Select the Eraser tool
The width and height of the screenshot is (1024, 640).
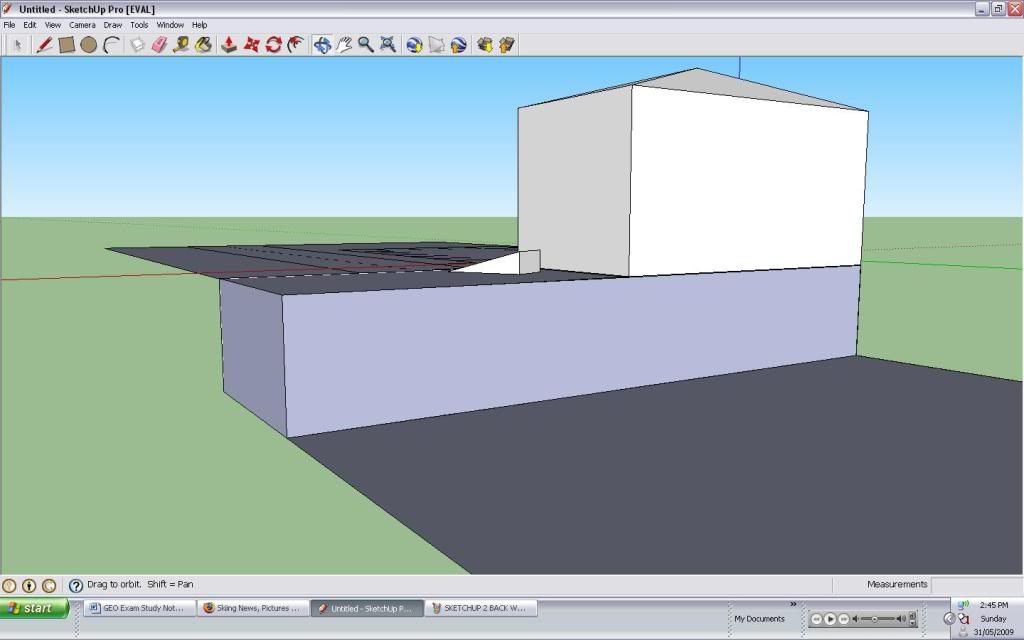point(156,44)
